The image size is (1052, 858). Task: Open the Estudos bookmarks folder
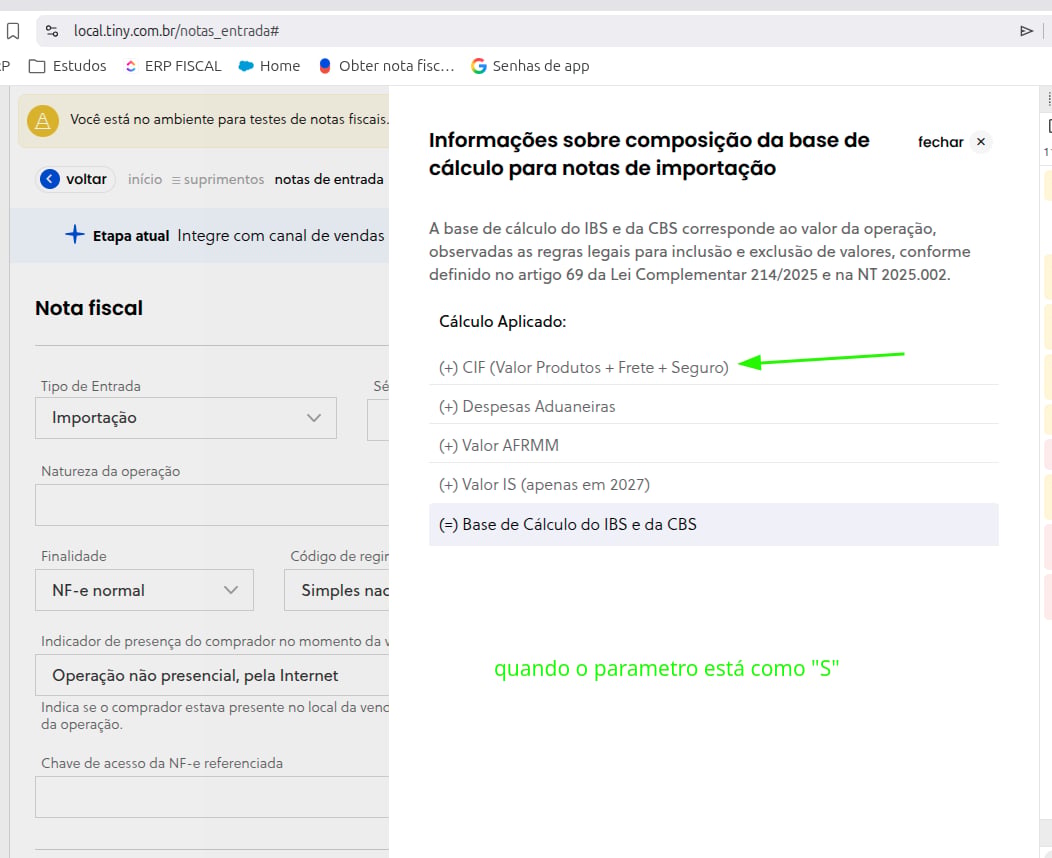pos(67,66)
